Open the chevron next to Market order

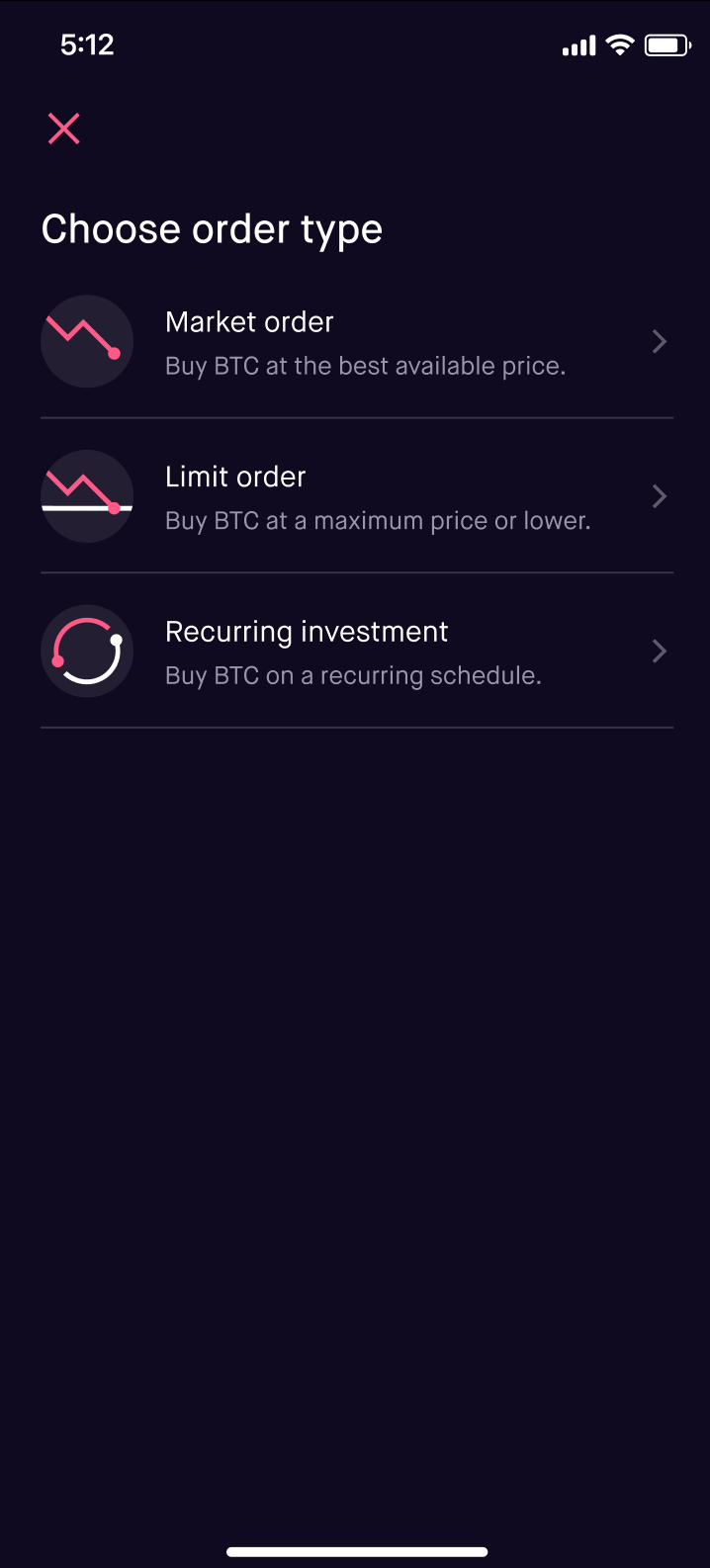point(660,342)
